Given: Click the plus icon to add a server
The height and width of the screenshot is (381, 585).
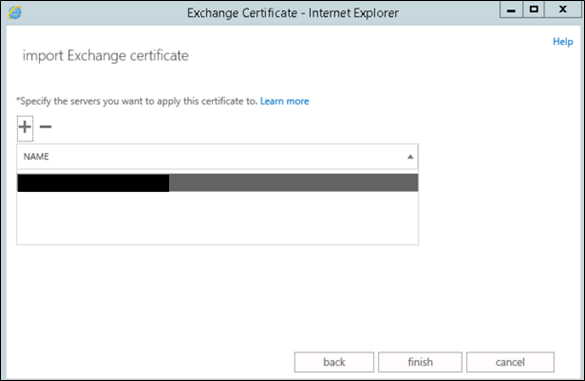Looking at the screenshot, I should click(25, 127).
